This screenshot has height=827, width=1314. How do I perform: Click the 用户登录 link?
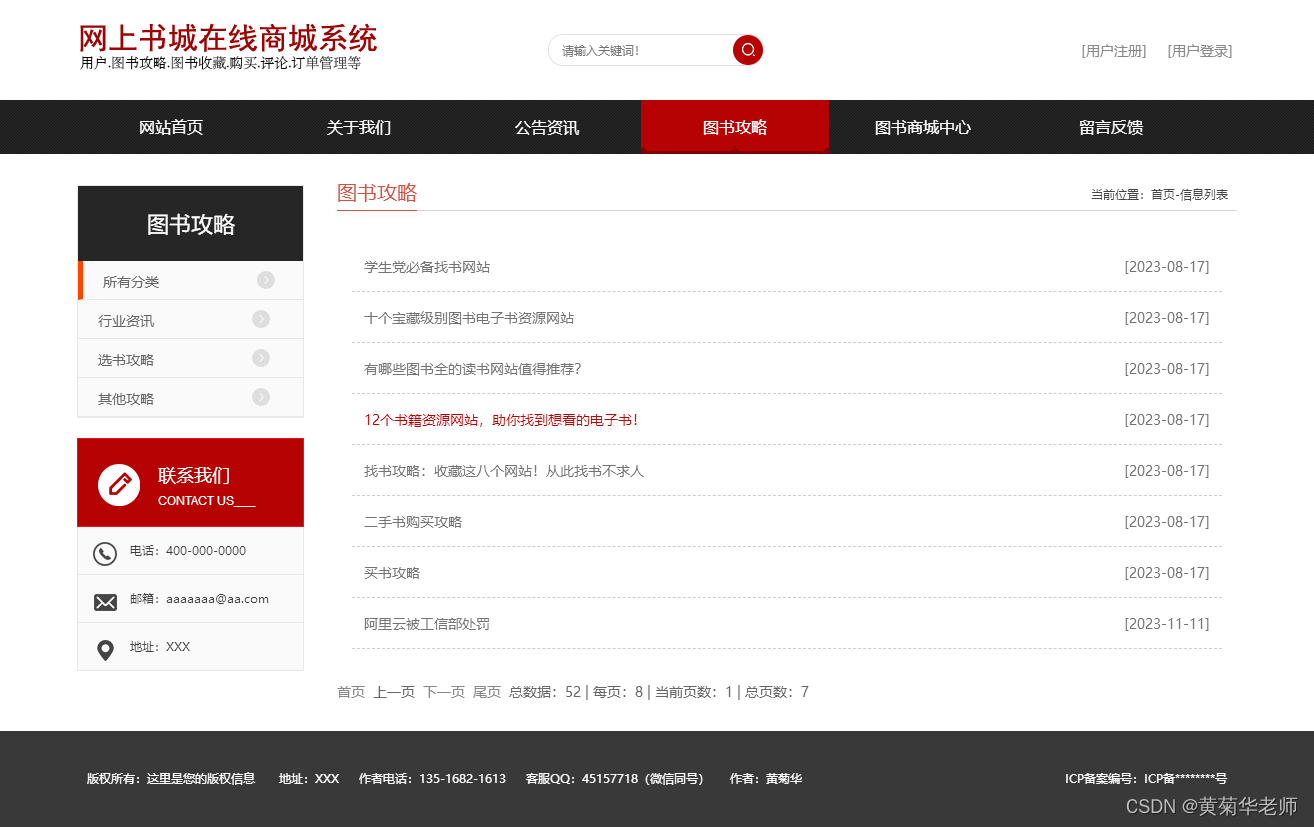(1199, 51)
